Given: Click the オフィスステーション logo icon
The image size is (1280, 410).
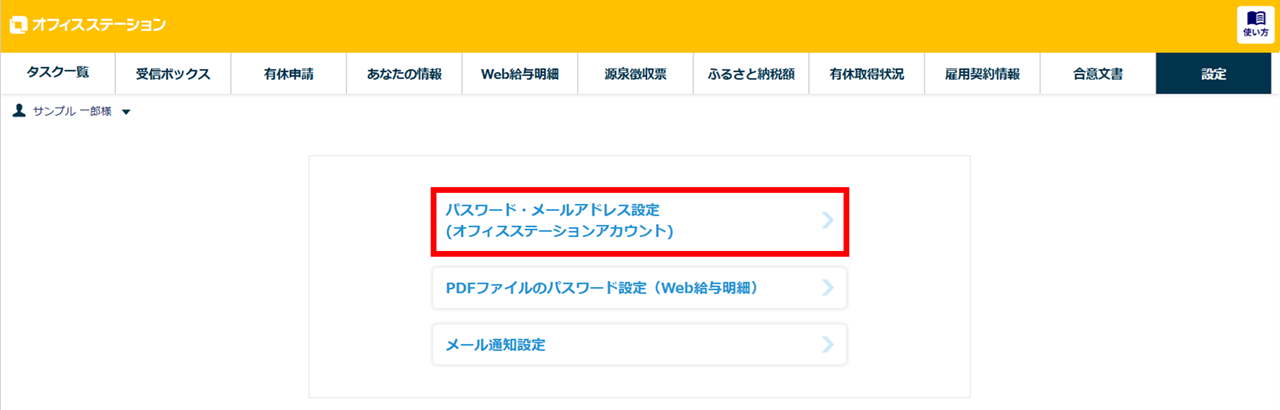Looking at the screenshot, I should 18,25.
